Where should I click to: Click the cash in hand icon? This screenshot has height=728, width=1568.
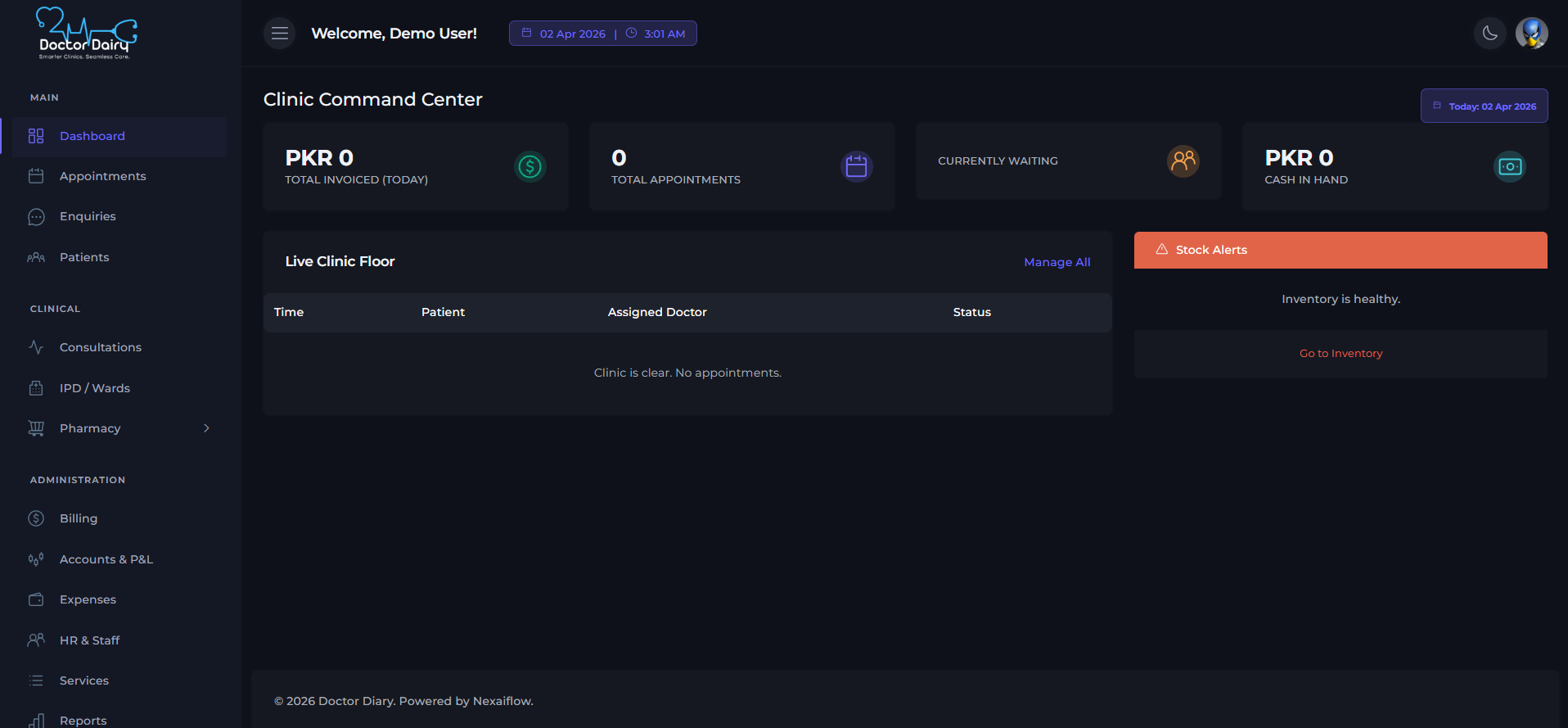[x=1509, y=167]
